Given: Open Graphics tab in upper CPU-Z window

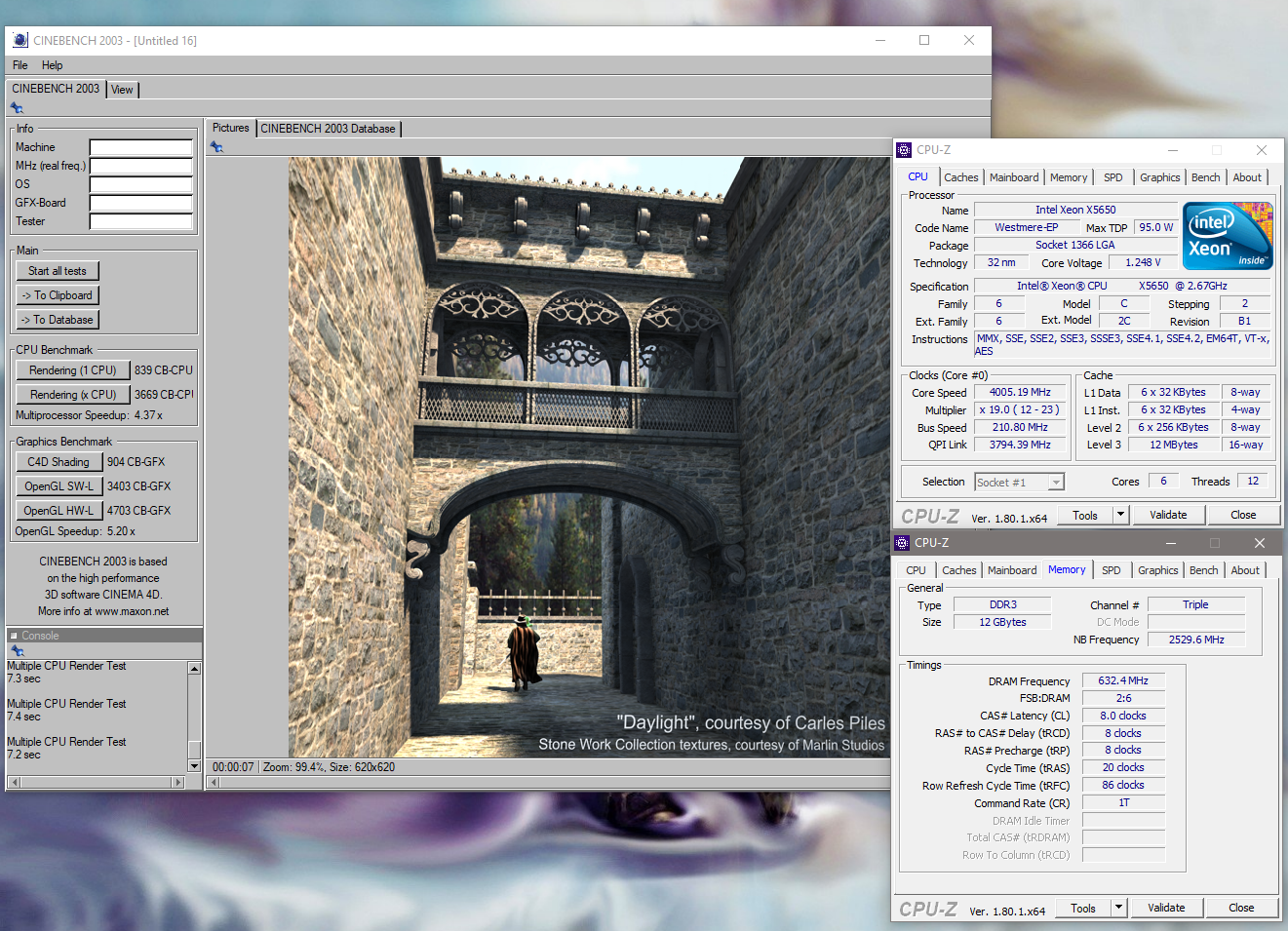Looking at the screenshot, I should [x=1160, y=177].
